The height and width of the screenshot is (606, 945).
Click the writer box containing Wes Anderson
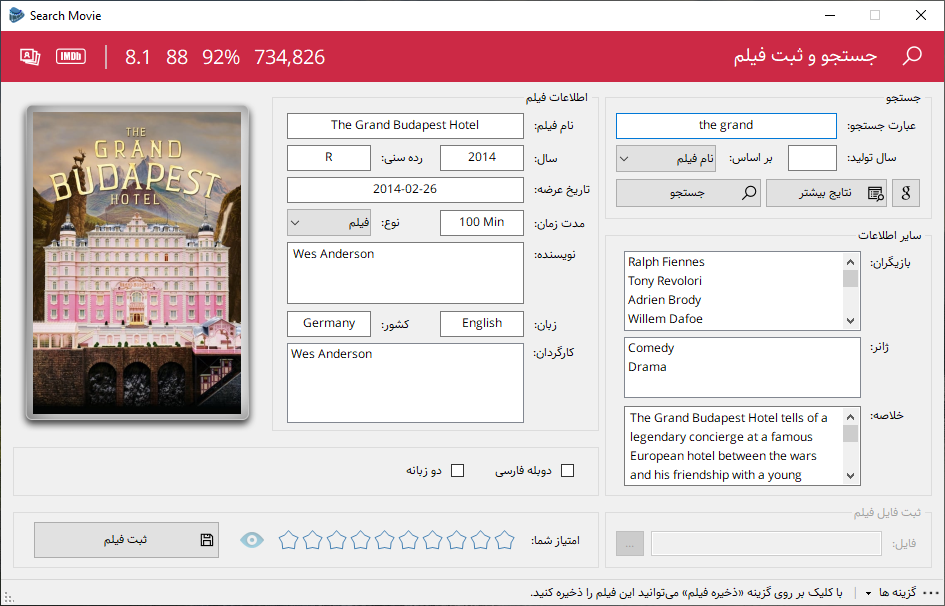pos(405,273)
